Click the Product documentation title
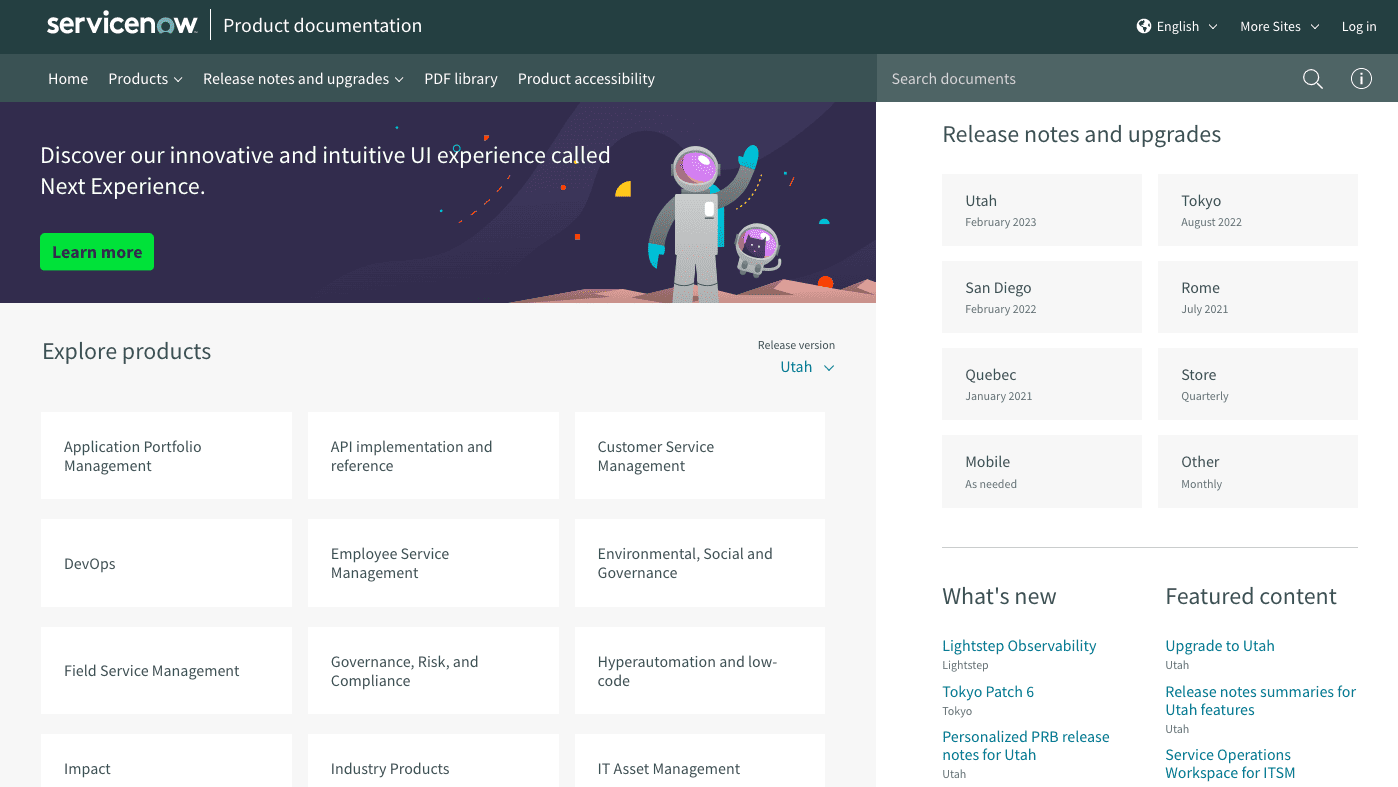 322,26
